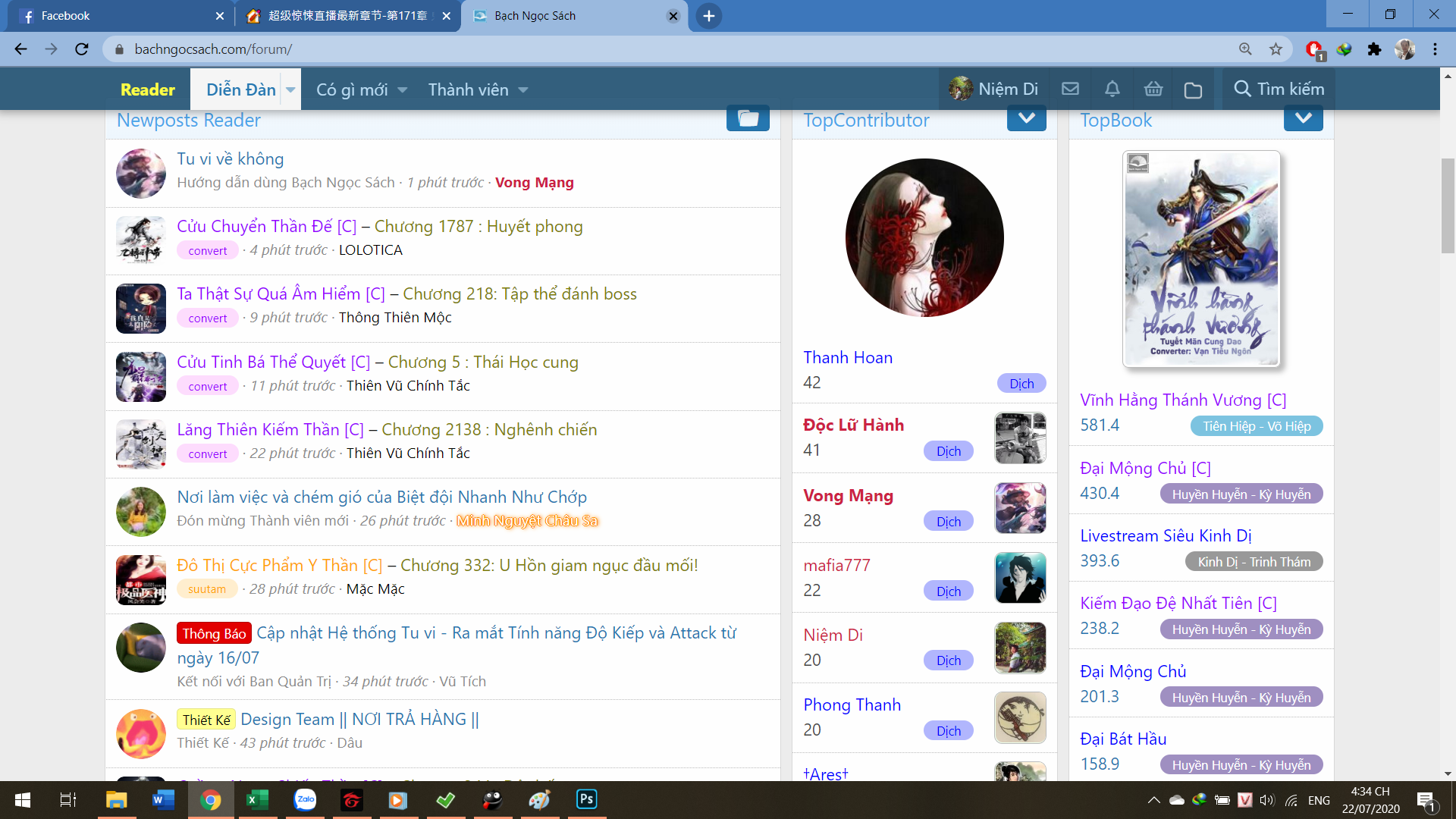Reload the page with refresh icon

click(x=82, y=49)
